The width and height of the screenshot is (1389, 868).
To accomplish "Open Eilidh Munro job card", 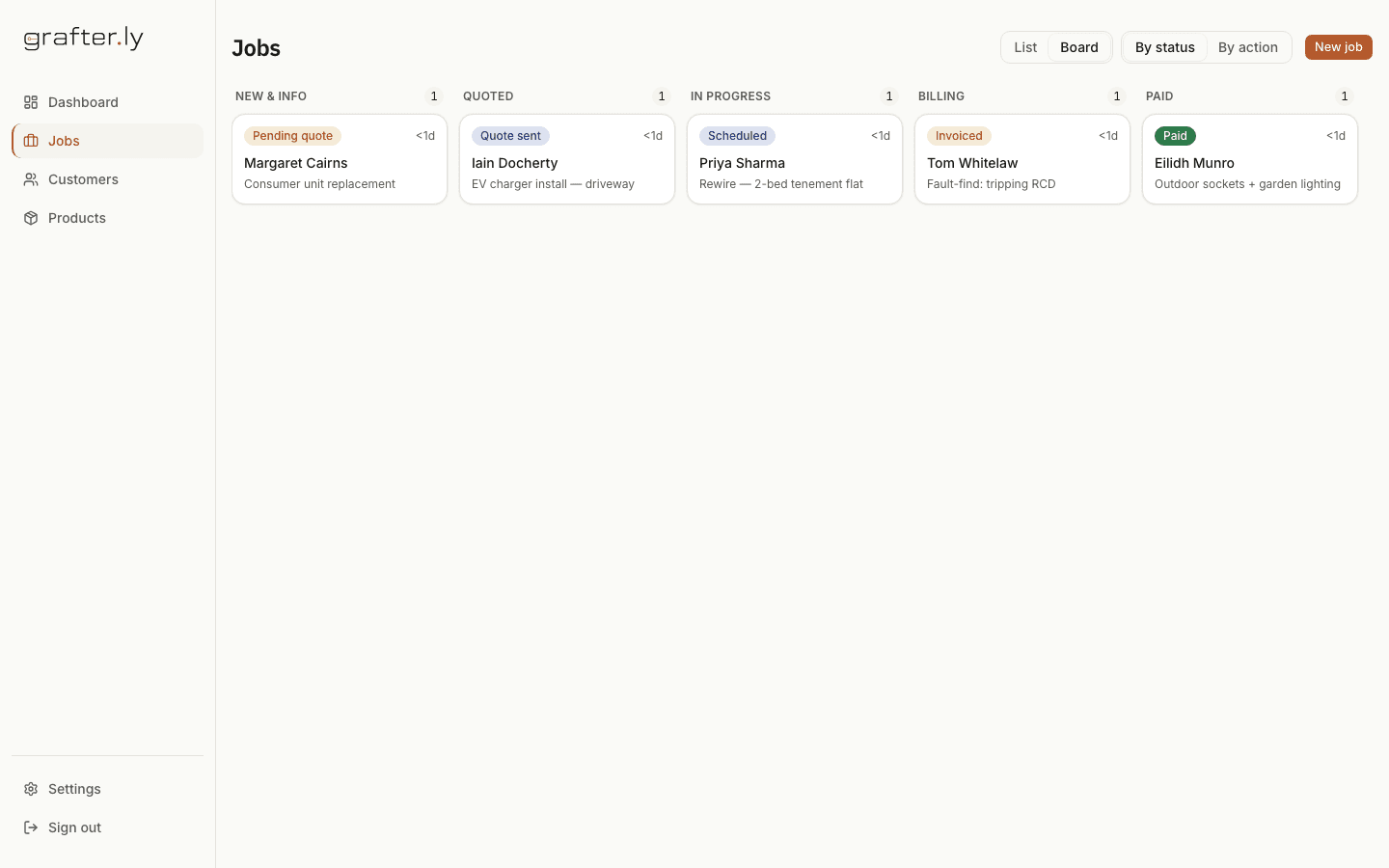I will point(1250,159).
